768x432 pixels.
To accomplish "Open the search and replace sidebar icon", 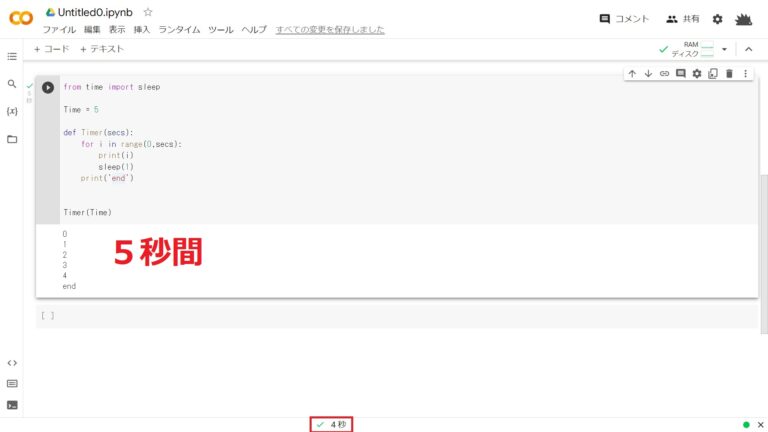I will pyautogui.click(x=12, y=84).
